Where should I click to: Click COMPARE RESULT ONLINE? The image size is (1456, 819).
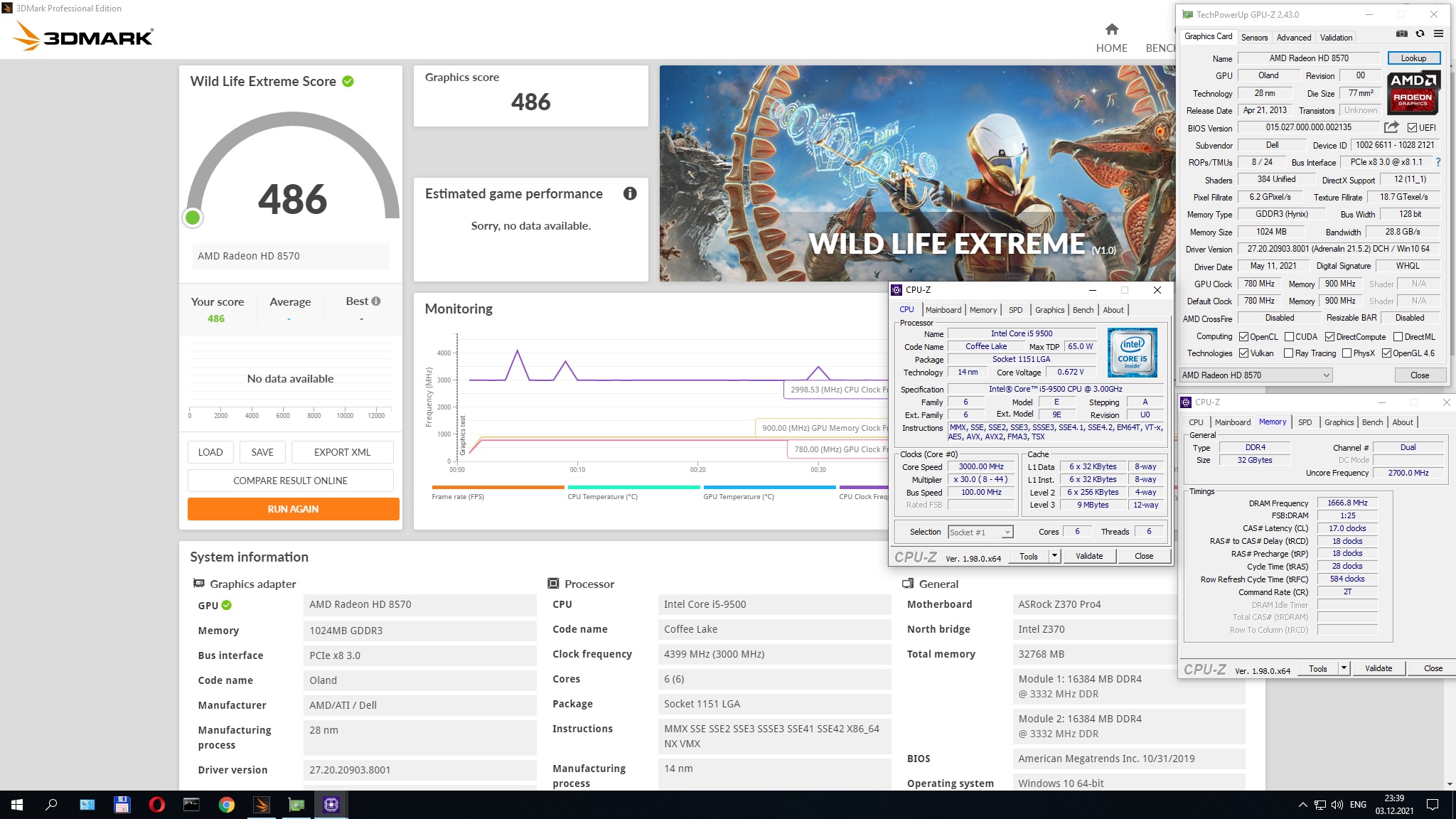pos(290,481)
